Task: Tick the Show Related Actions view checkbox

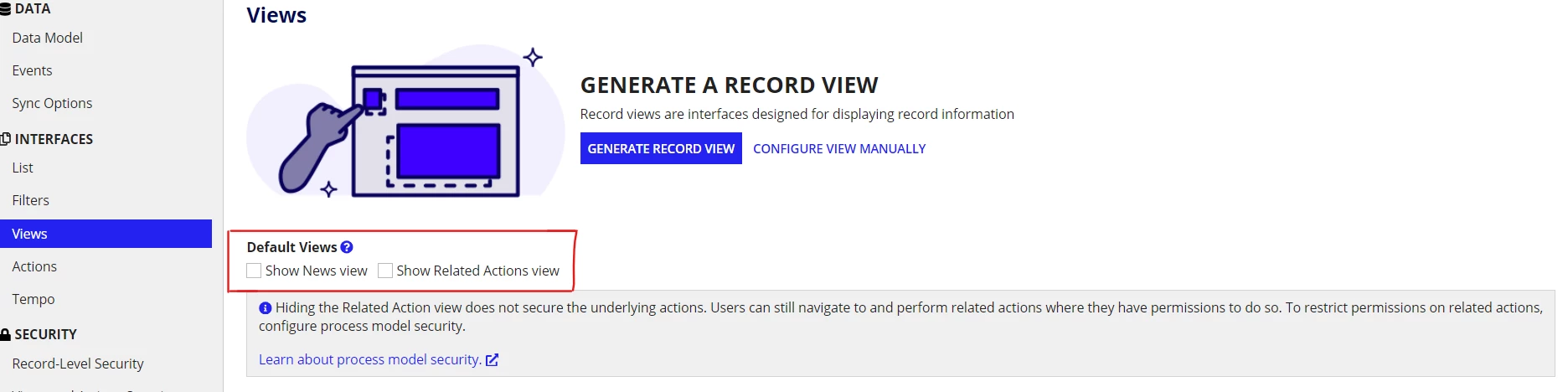Action: 385,271
